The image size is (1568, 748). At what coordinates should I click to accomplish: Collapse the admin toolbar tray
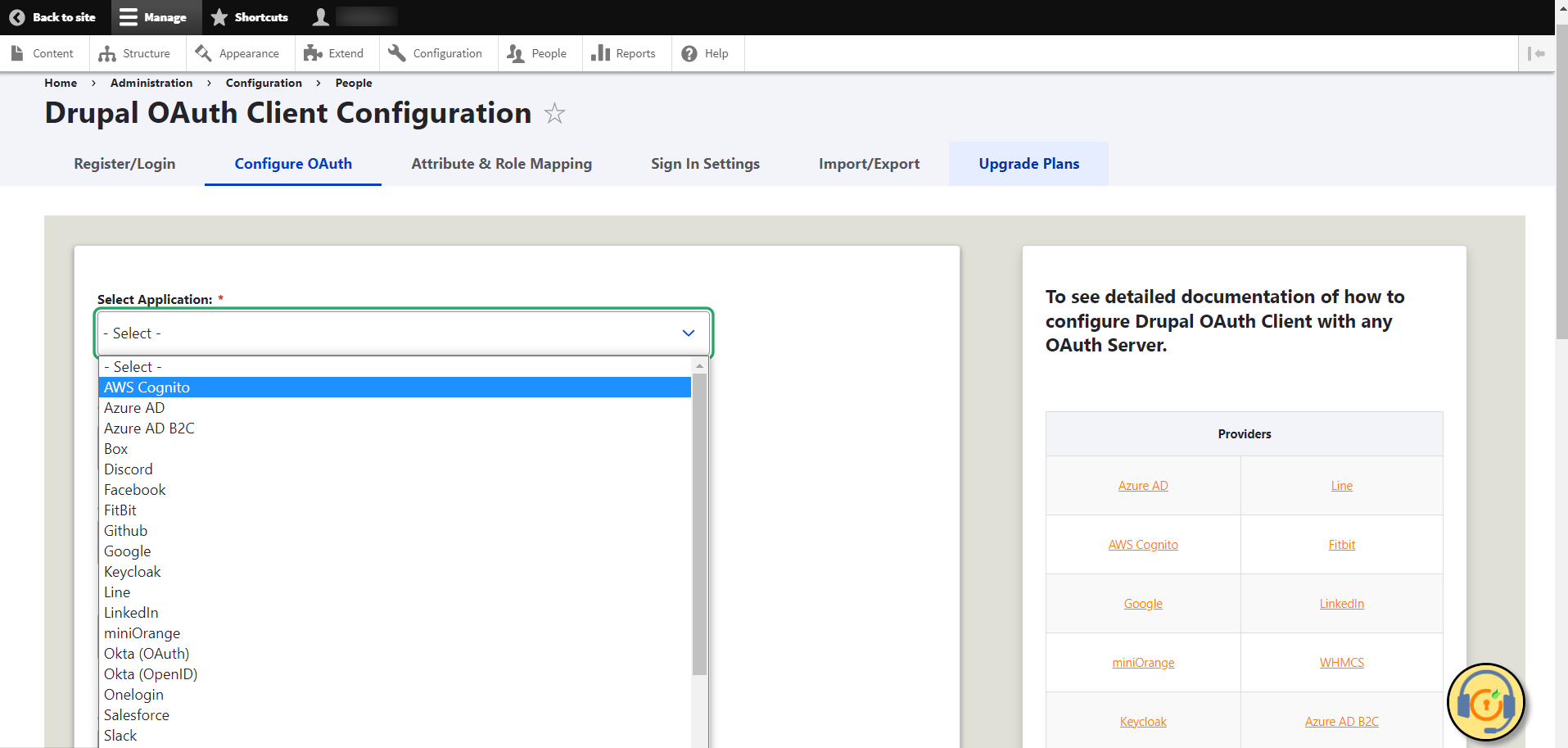click(x=1538, y=52)
